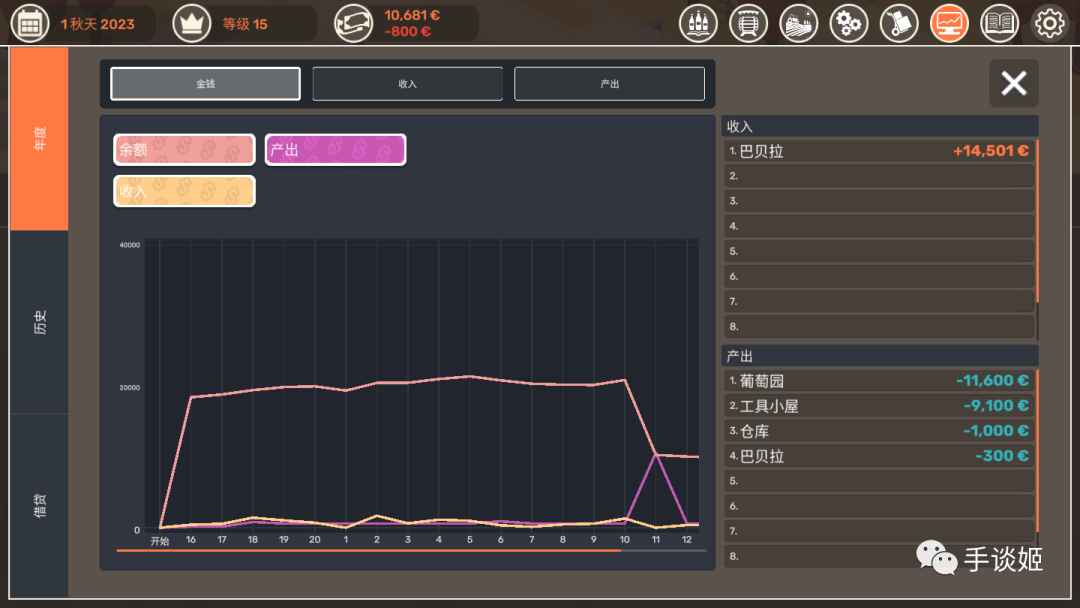Toggle the 收入 chart line
Screen dimensions: 1080x608
(x=183, y=190)
